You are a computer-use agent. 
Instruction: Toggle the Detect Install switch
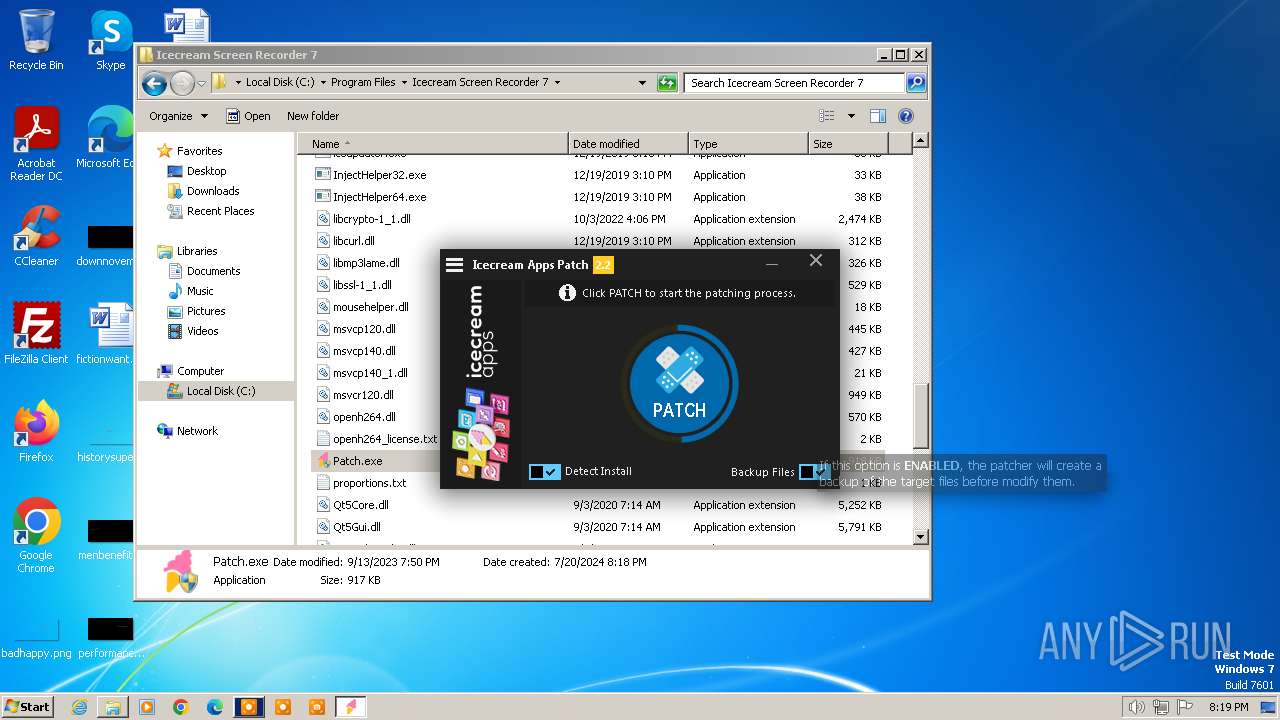(545, 471)
